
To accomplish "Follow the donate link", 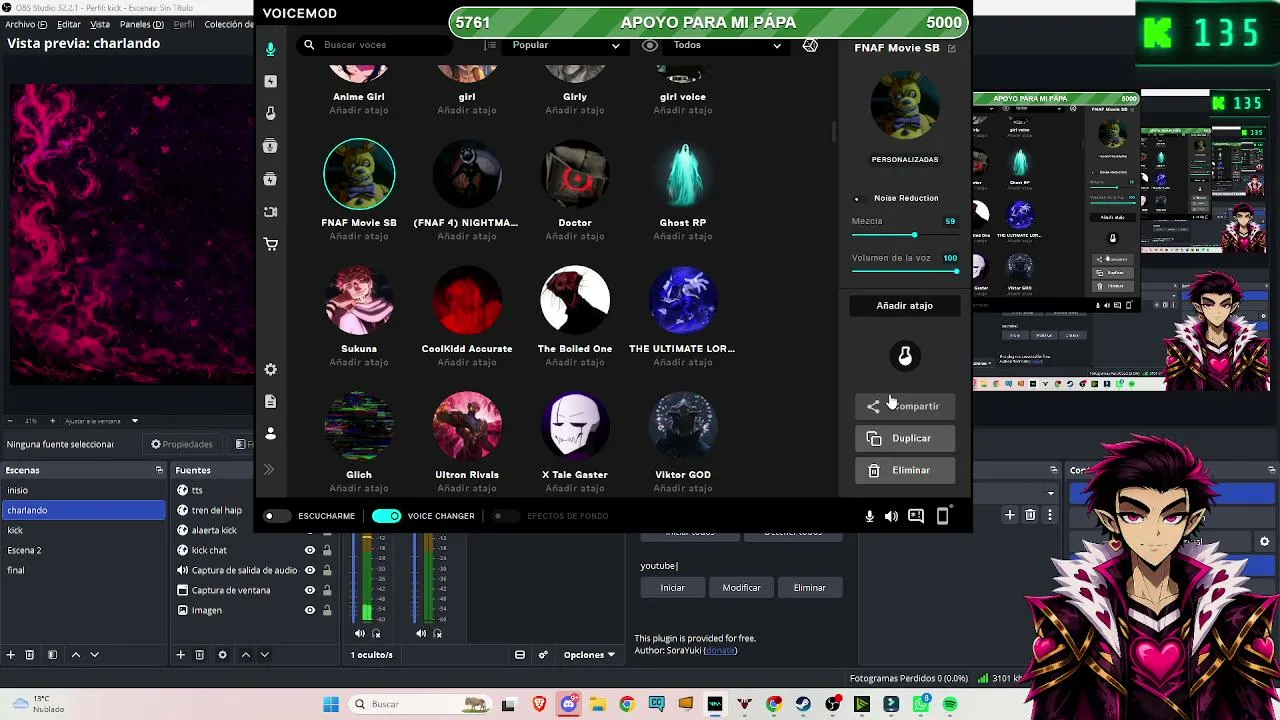I will 720,651.
